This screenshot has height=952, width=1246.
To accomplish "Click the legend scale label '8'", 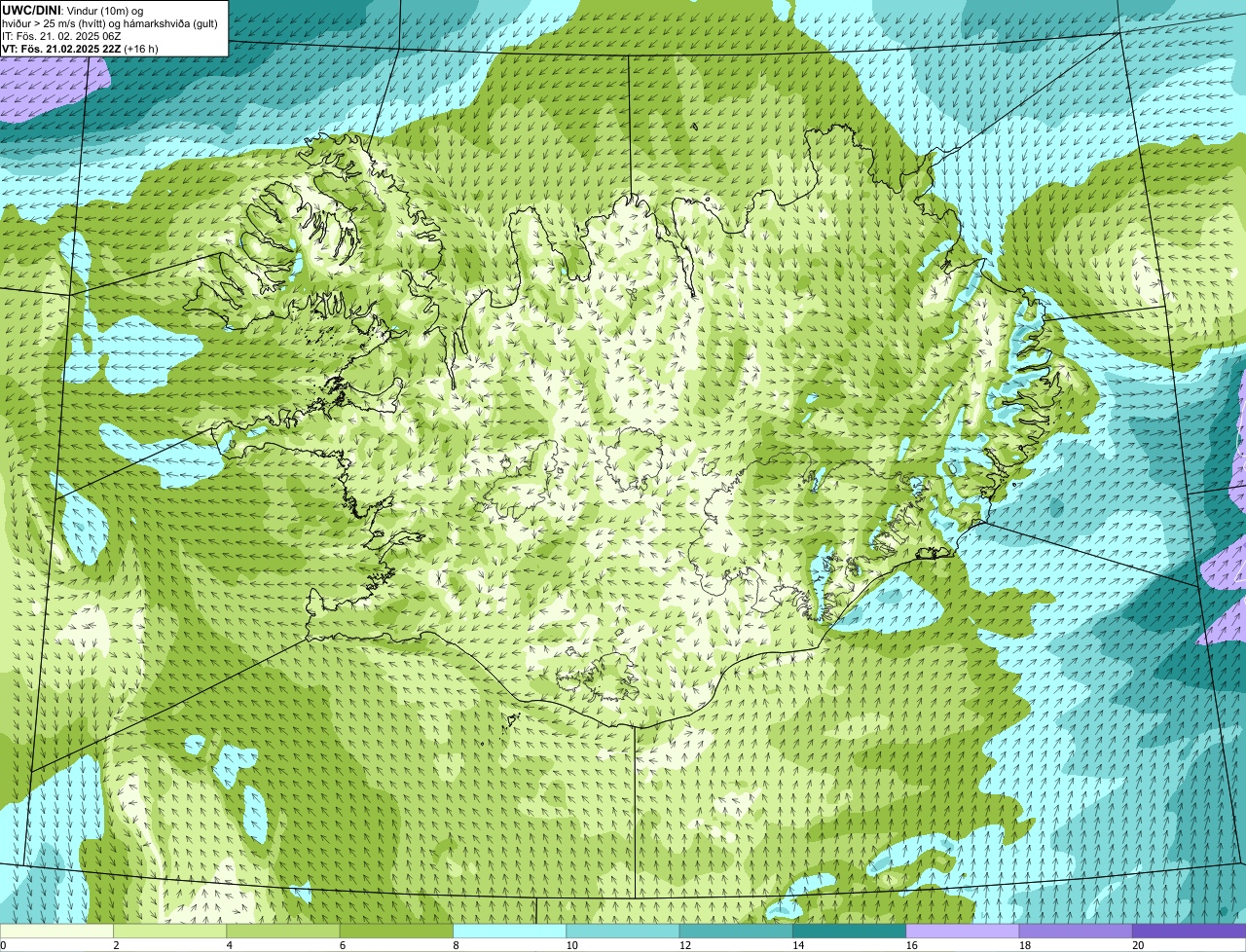I will pyautogui.click(x=456, y=945).
